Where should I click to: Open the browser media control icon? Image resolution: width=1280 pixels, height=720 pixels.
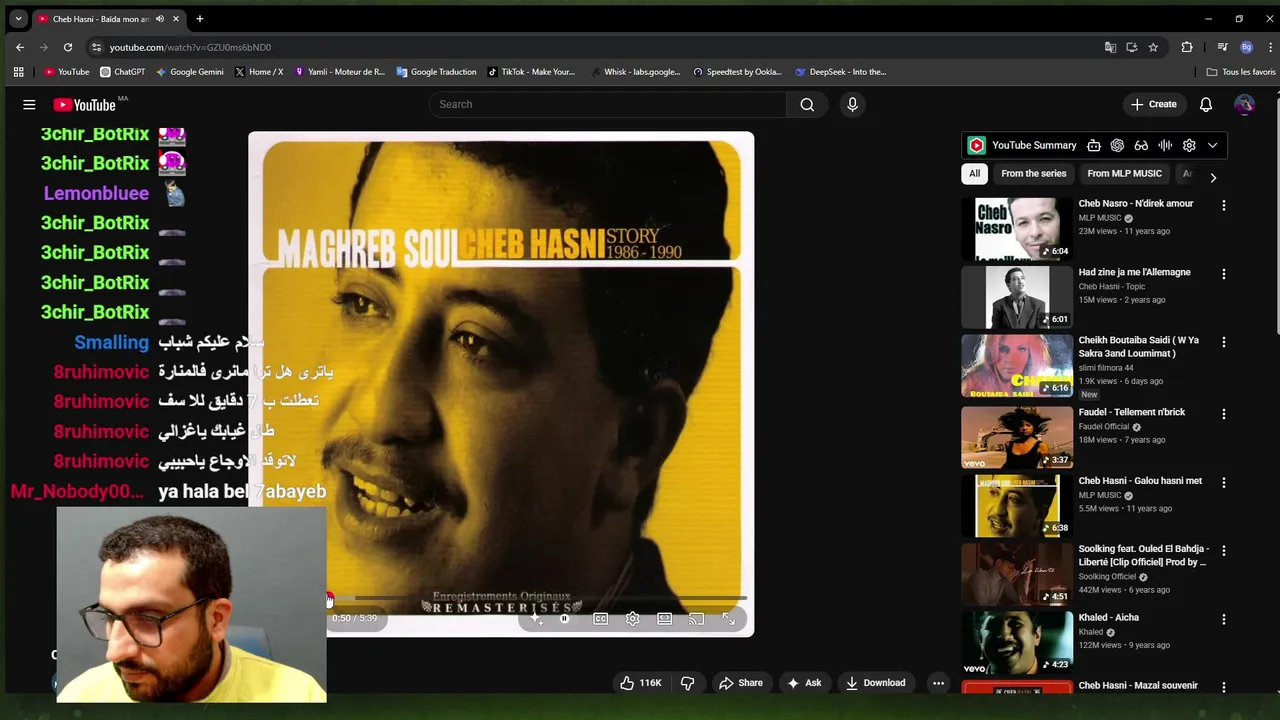coord(1222,47)
